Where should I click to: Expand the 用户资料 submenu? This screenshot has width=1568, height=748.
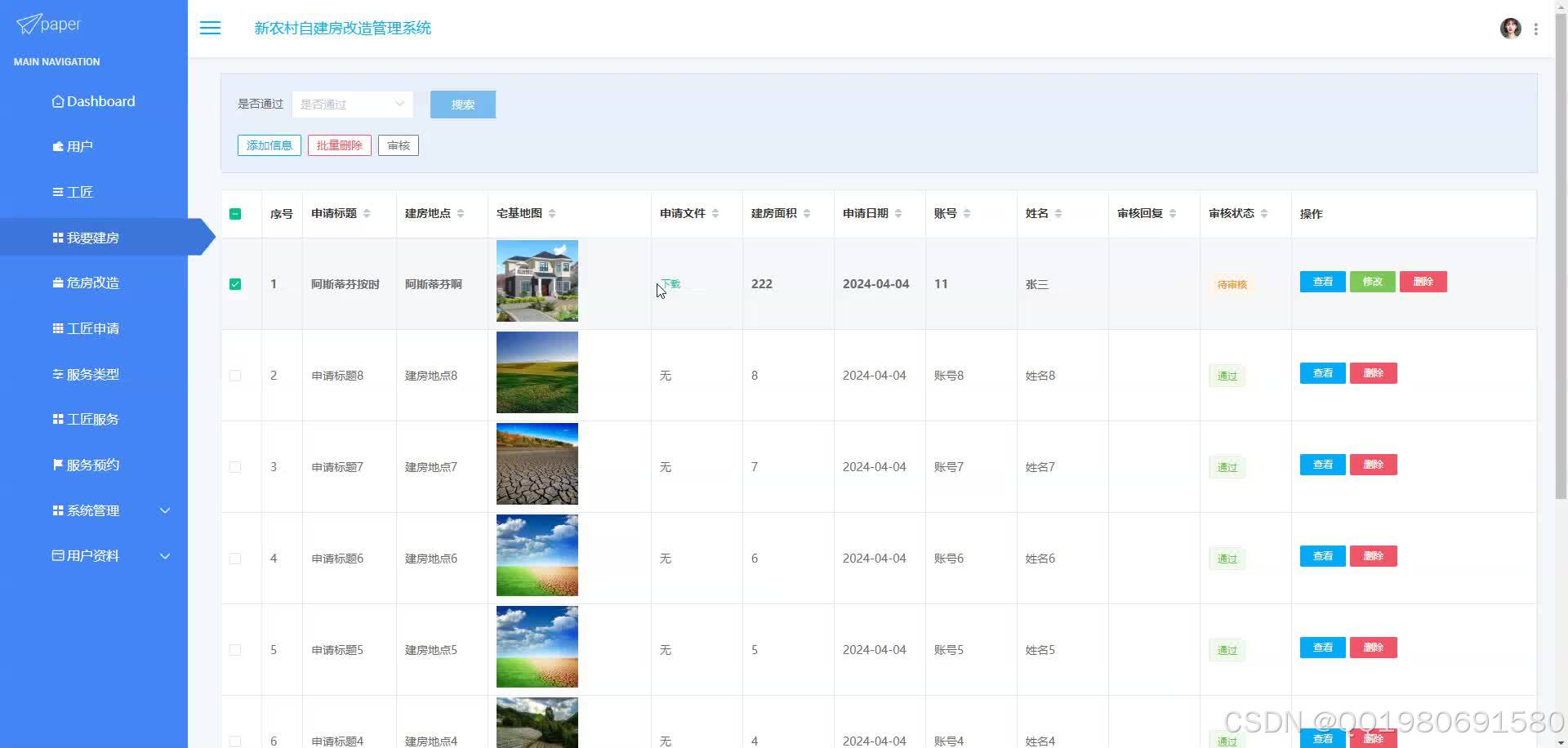pos(94,556)
